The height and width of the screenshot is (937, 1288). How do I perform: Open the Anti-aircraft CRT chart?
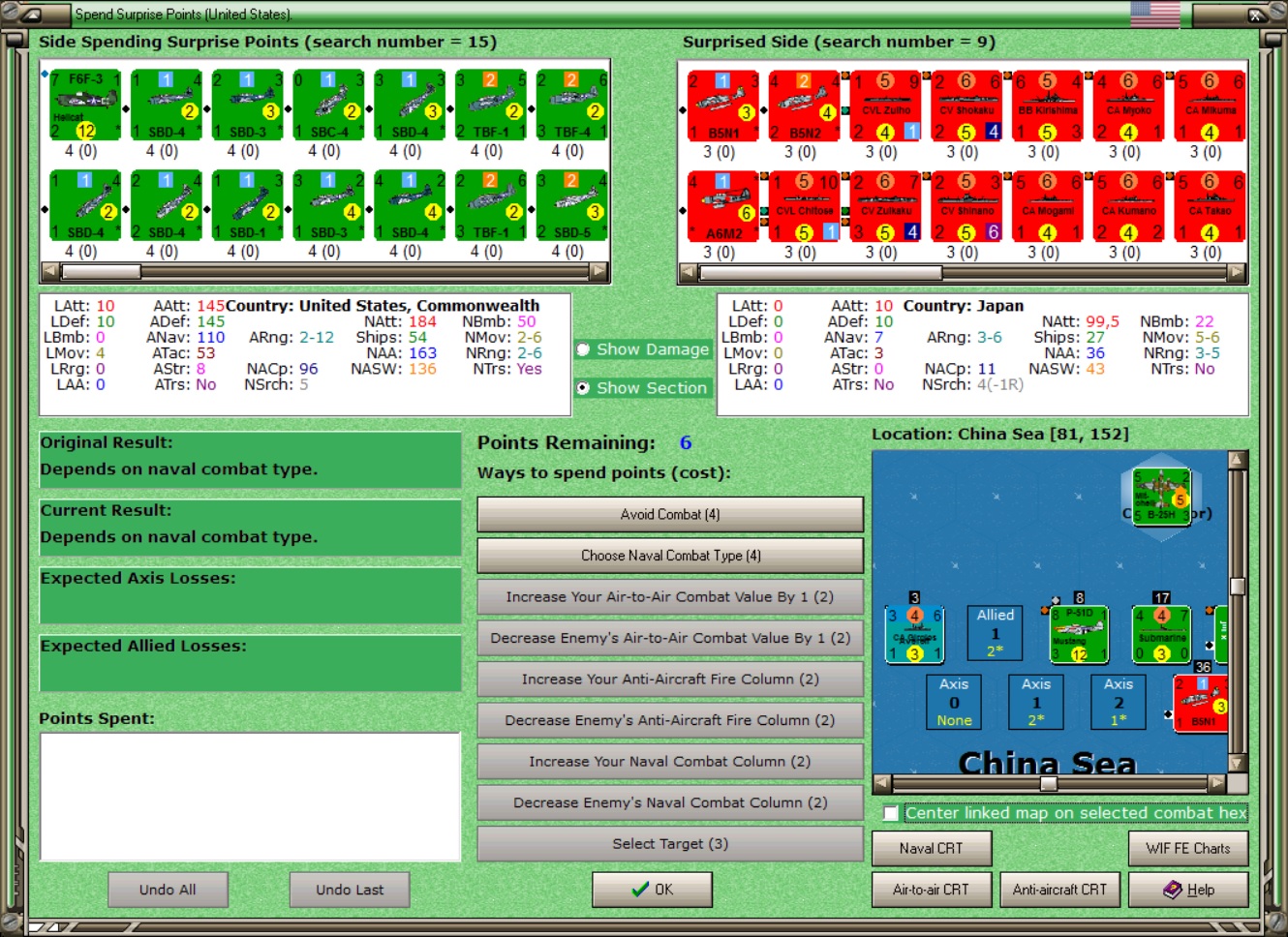point(1060,890)
